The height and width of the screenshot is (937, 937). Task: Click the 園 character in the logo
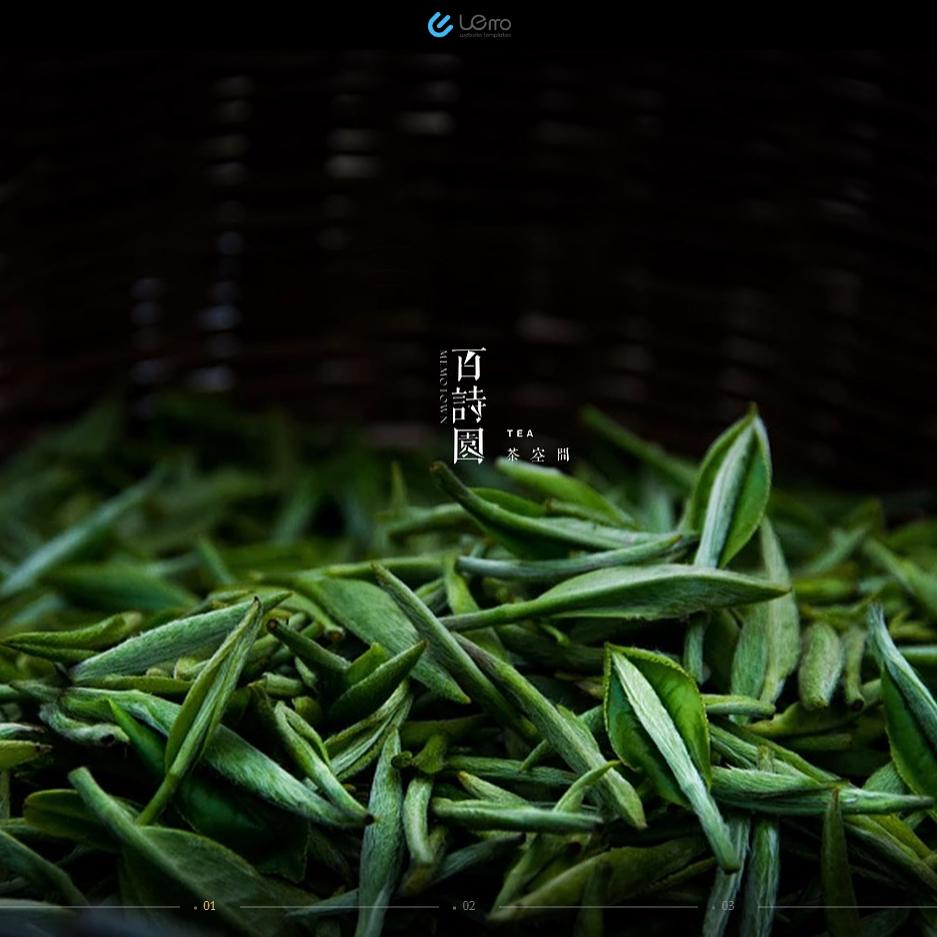point(468,446)
